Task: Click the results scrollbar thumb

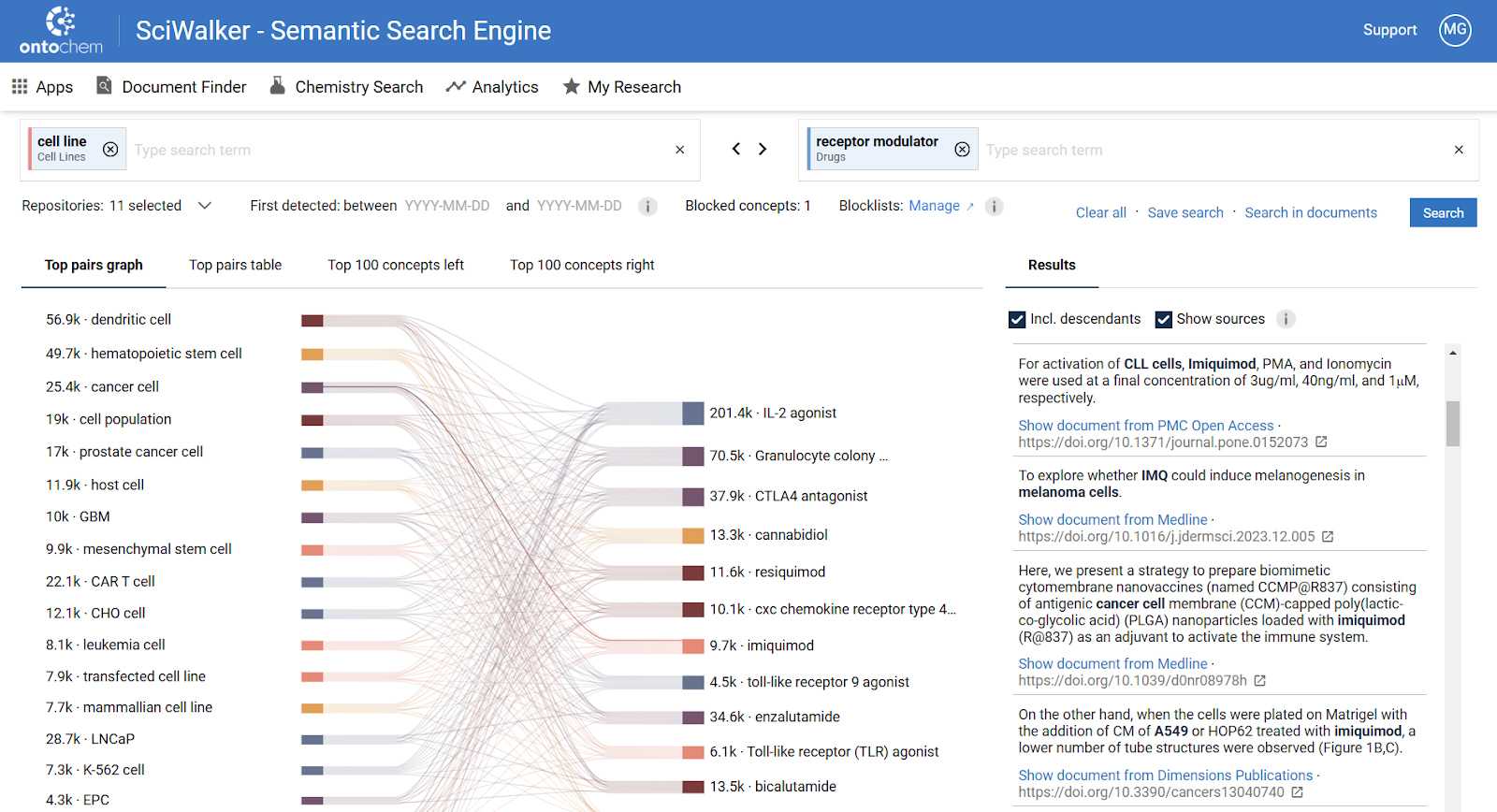Action: coord(1453,424)
